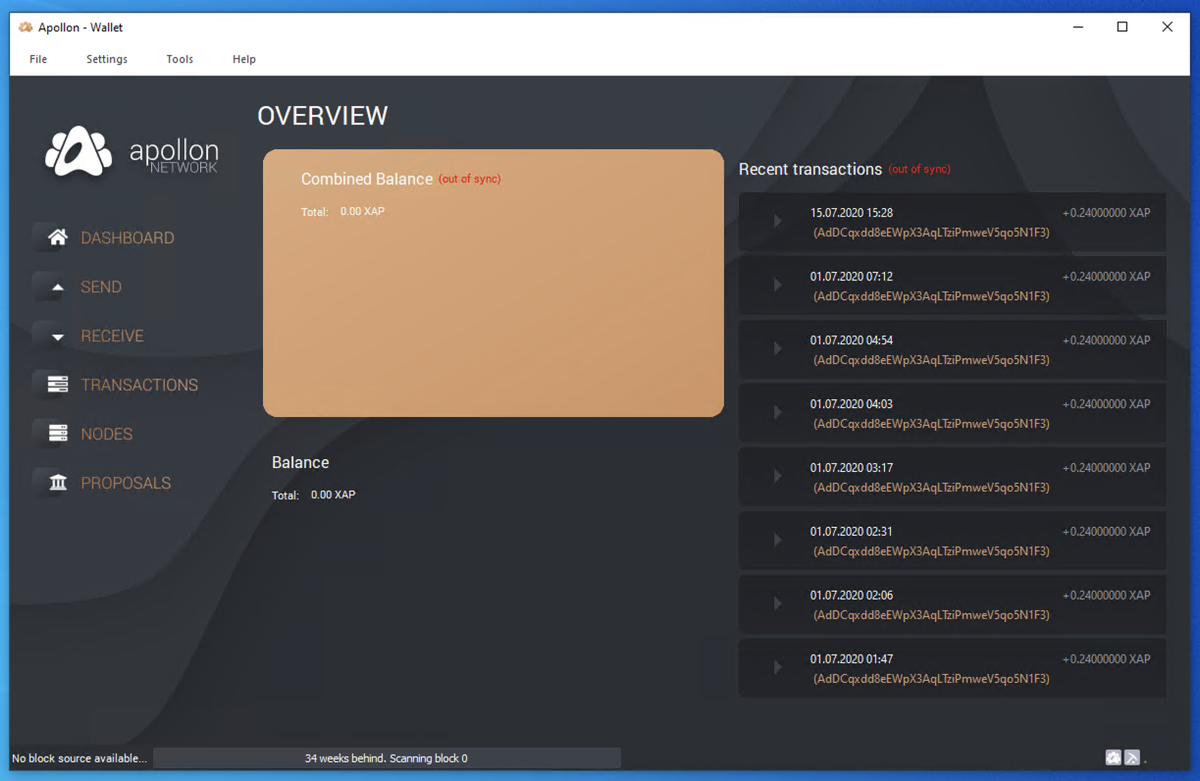Click 'No block source available...' status text
This screenshot has height=781, width=1200.
(79, 758)
